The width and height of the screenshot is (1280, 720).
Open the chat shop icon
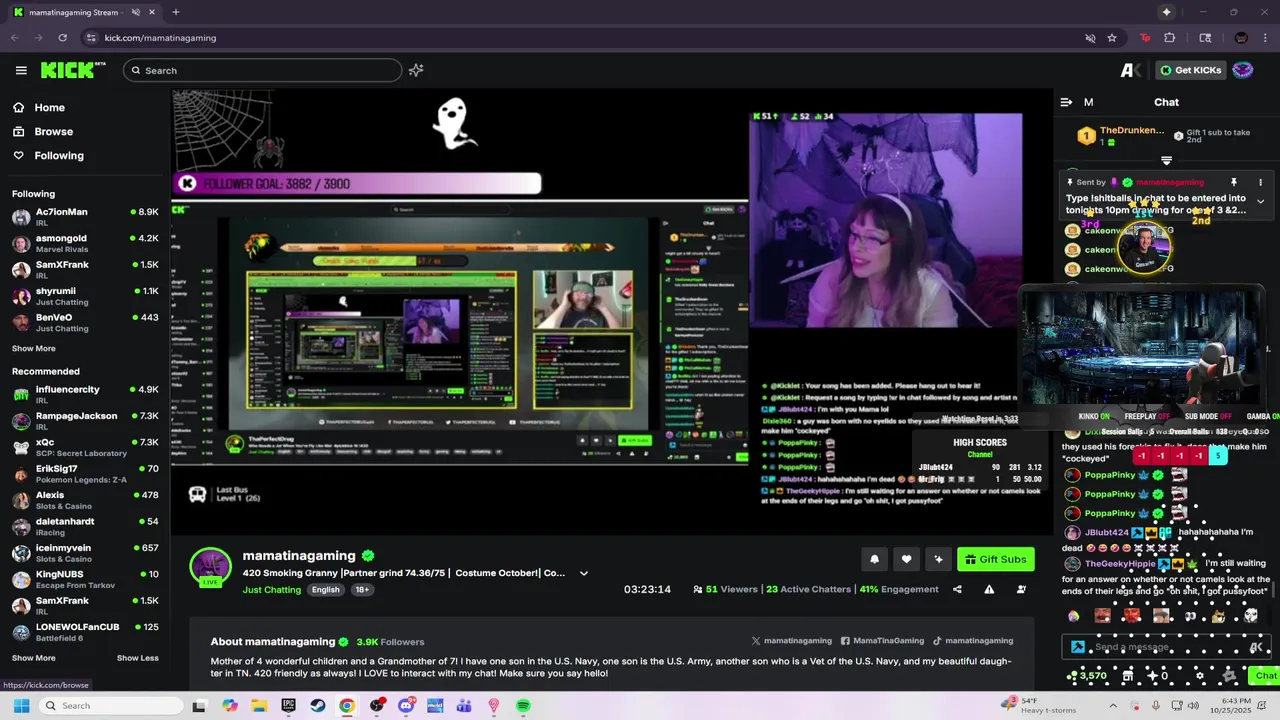1128,676
